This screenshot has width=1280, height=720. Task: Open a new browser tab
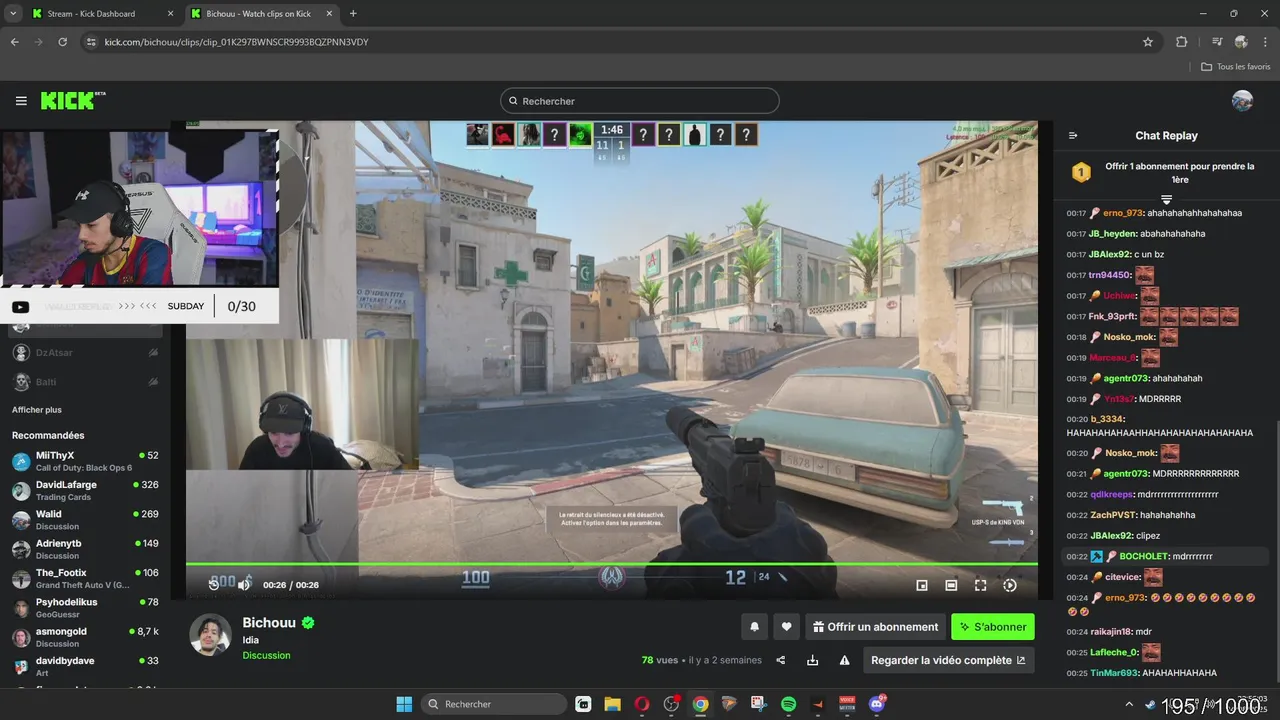tap(353, 14)
